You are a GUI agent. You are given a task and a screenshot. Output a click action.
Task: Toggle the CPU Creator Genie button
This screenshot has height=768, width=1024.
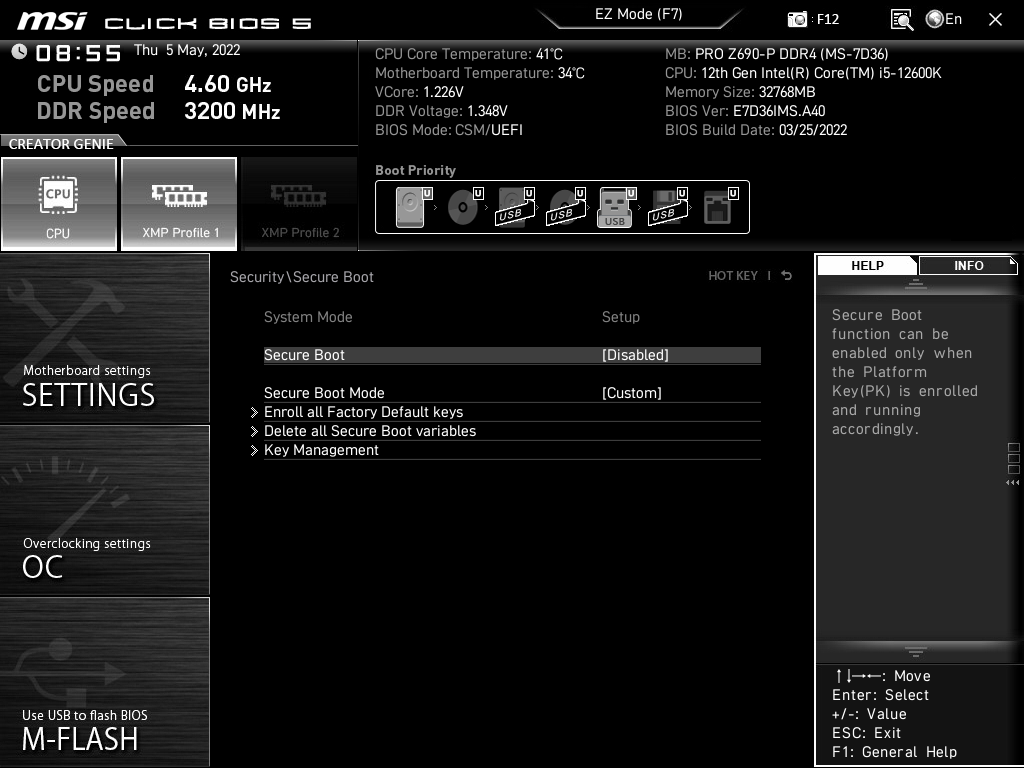tap(59, 204)
